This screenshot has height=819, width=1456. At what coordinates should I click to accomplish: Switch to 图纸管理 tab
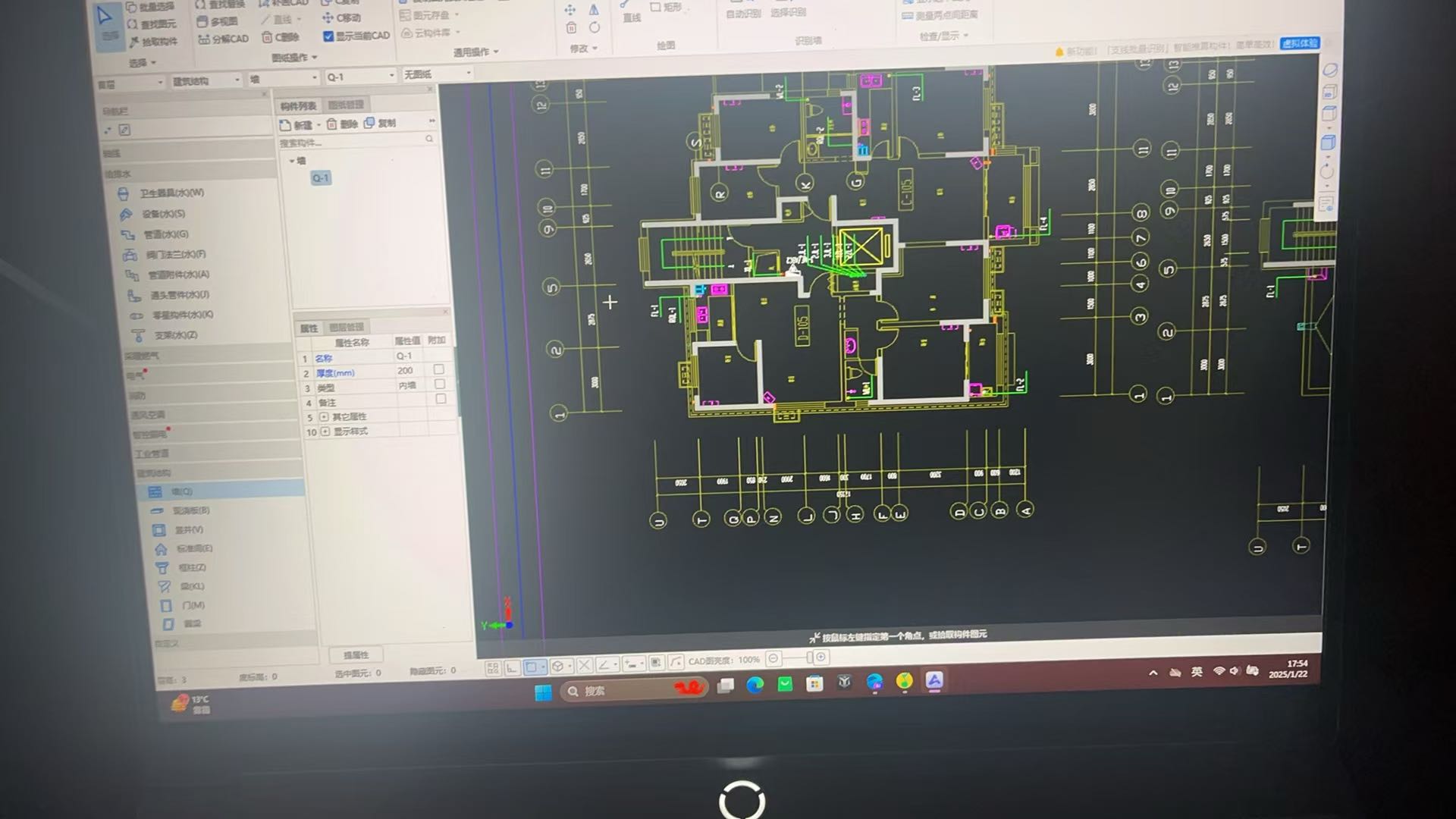346,105
